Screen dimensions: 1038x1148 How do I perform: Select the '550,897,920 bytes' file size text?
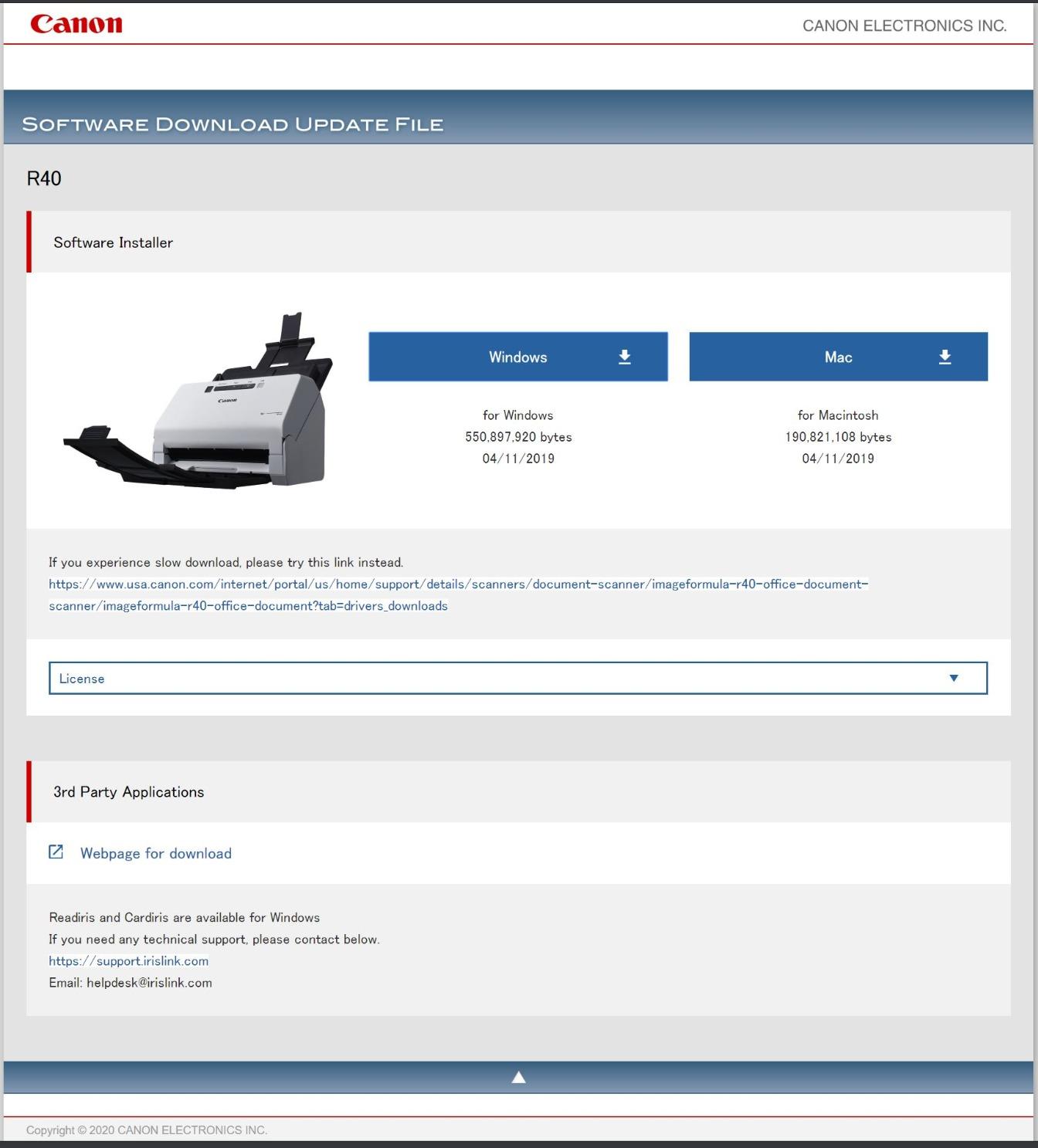(518, 437)
